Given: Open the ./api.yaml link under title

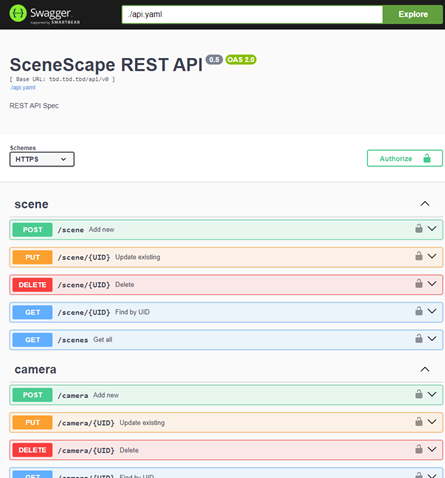Looking at the screenshot, I should point(23,88).
